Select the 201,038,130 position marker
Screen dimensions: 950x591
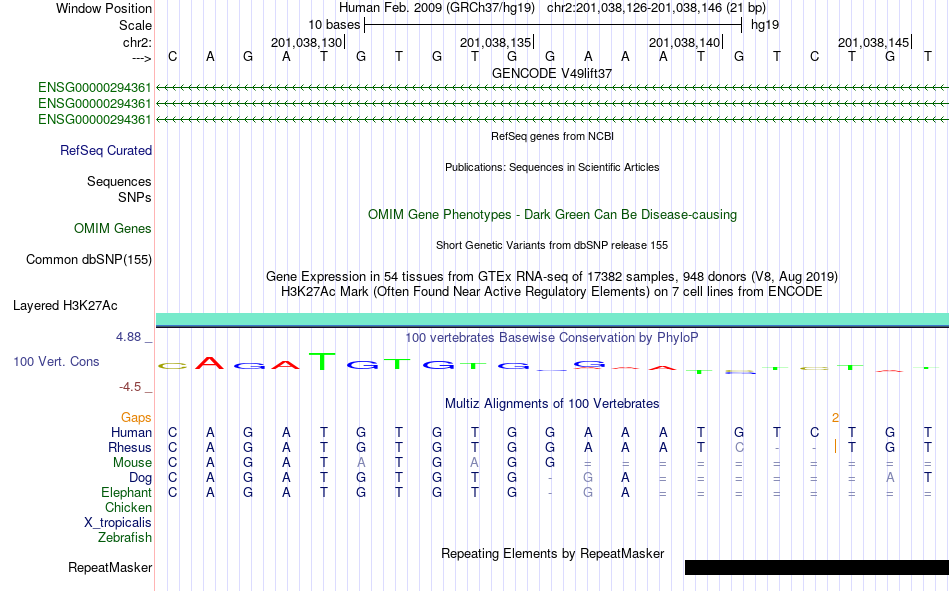pyautogui.click(x=307, y=42)
